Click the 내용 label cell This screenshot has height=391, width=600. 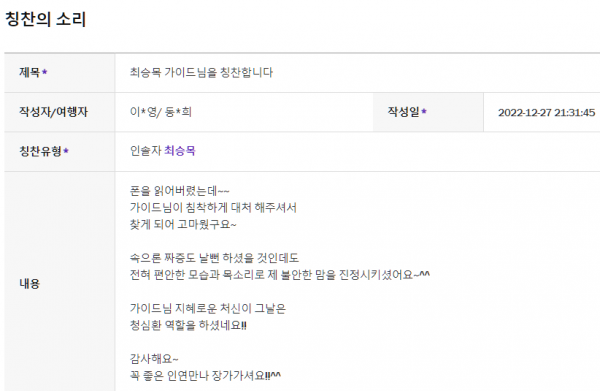59,282
